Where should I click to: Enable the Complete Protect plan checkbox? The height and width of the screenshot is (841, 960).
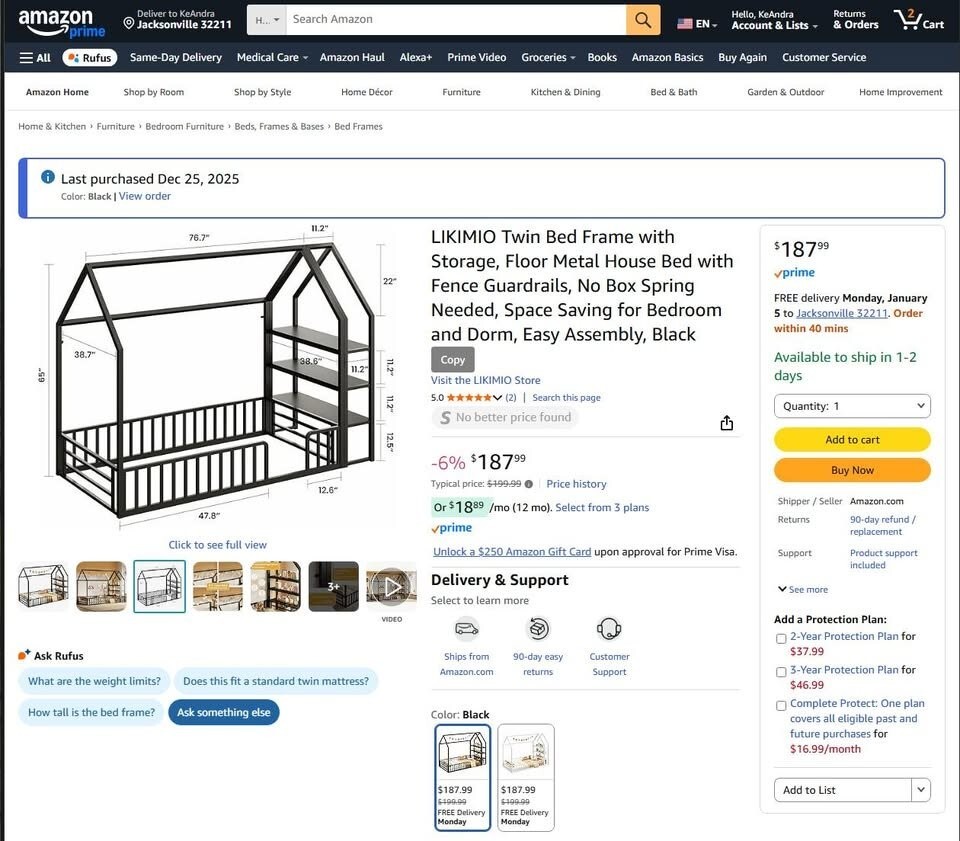[781, 706]
